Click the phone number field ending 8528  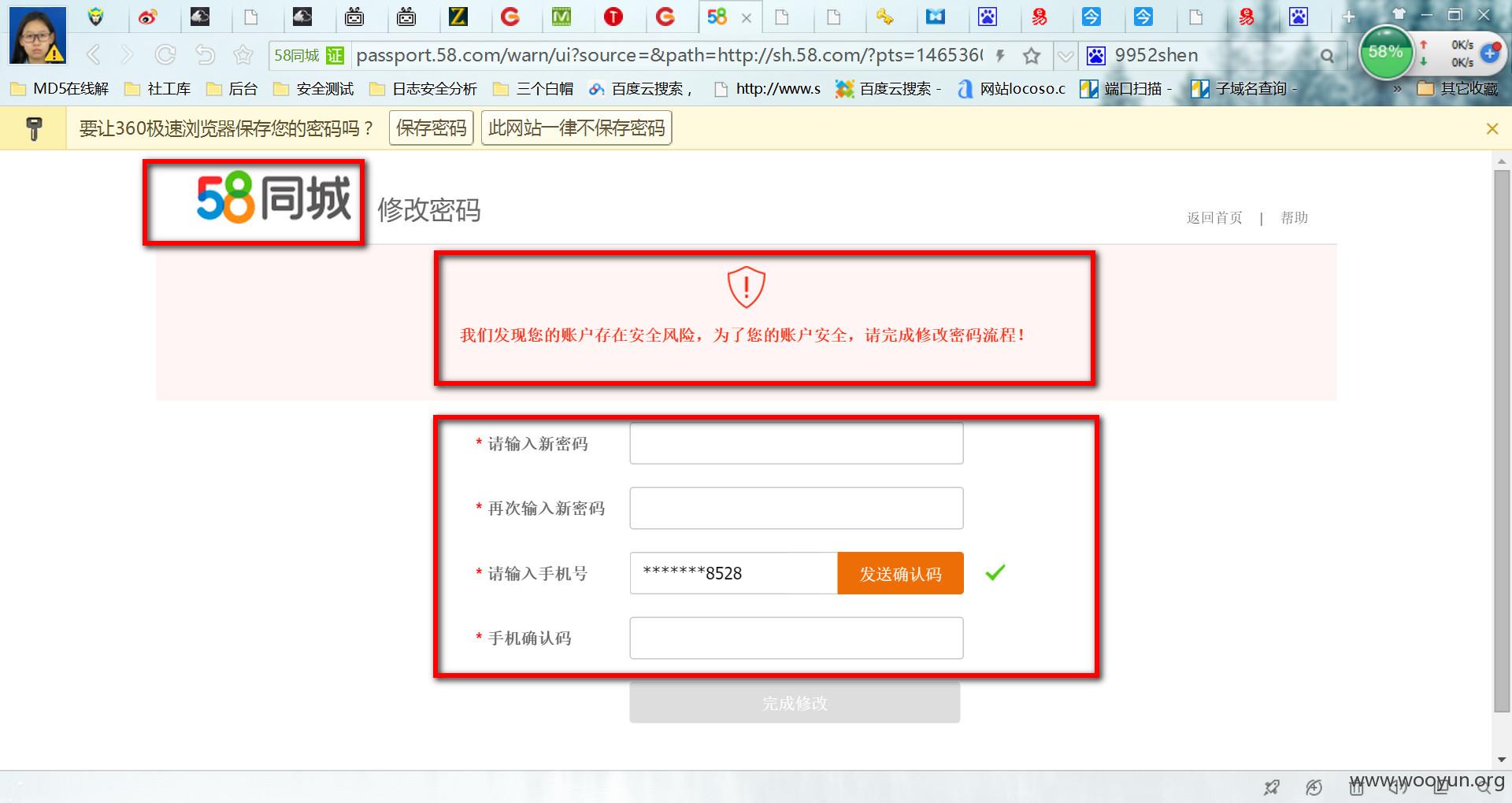(x=733, y=573)
